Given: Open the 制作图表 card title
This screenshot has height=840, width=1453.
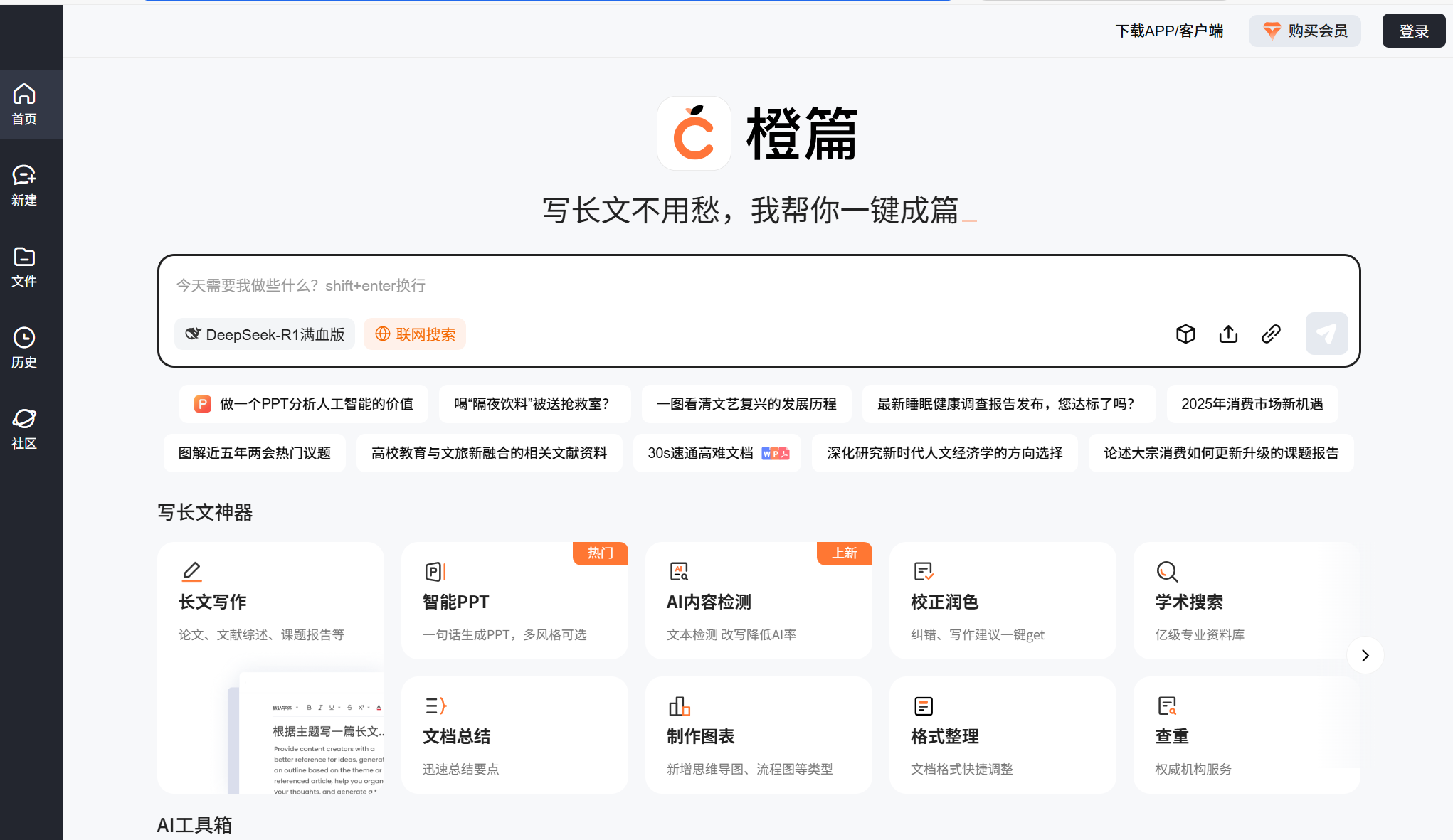Looking at the screenshot, I should point(701,736).
